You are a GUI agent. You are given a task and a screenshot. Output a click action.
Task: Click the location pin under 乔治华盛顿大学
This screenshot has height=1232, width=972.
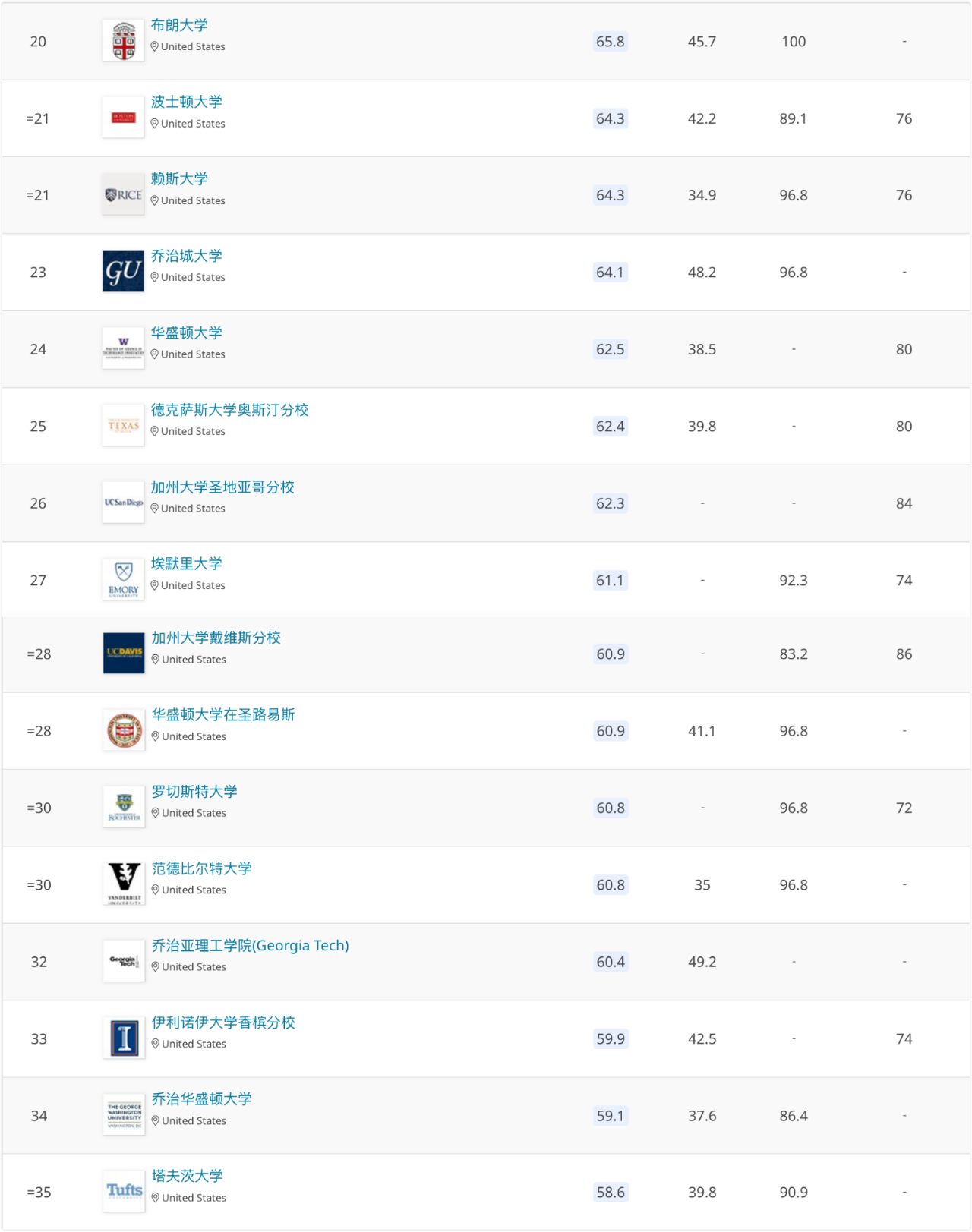point(156,1120)
